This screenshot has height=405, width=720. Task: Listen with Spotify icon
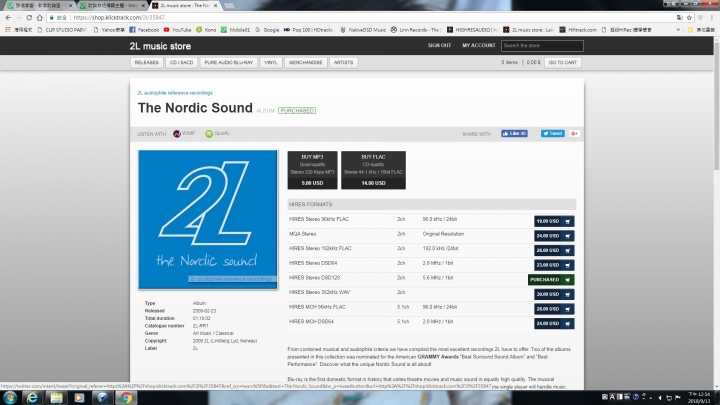(209, 134)
